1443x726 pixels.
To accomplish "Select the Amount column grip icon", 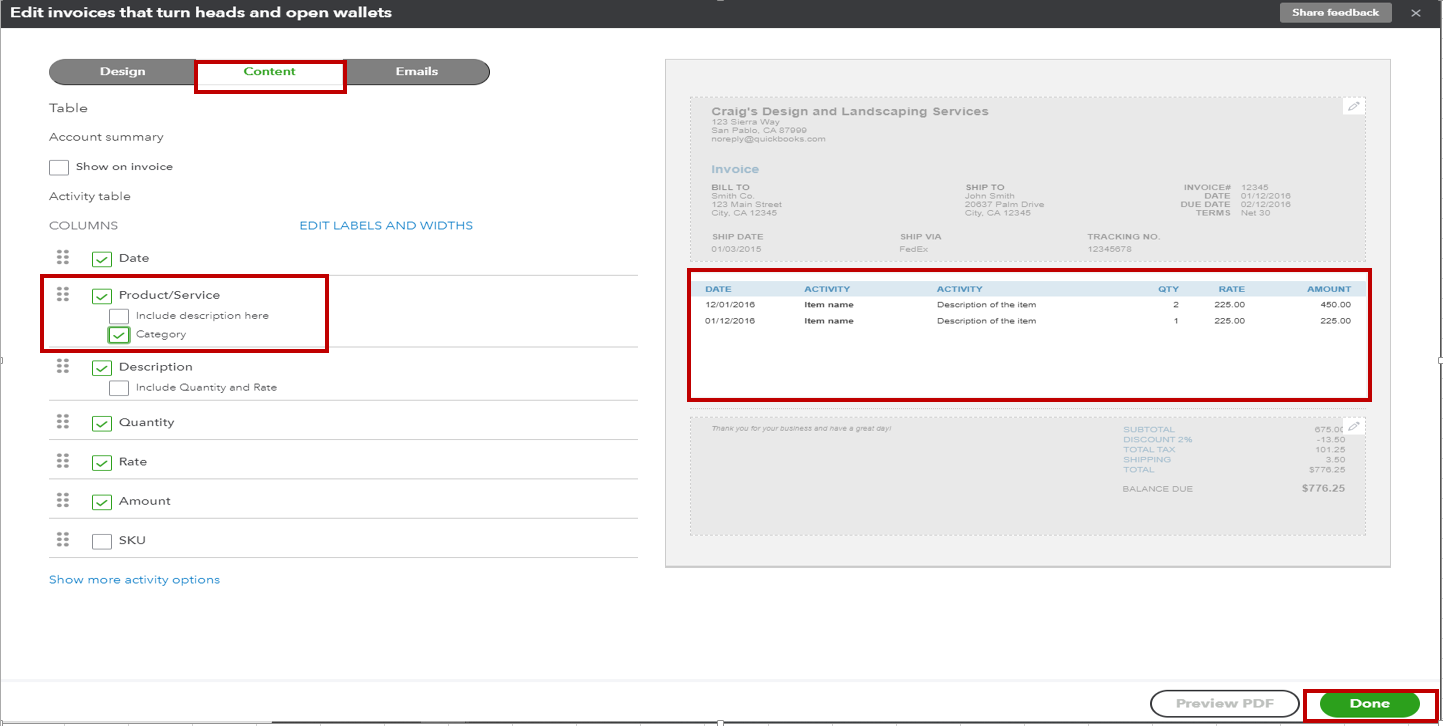I will pos(63,500).
